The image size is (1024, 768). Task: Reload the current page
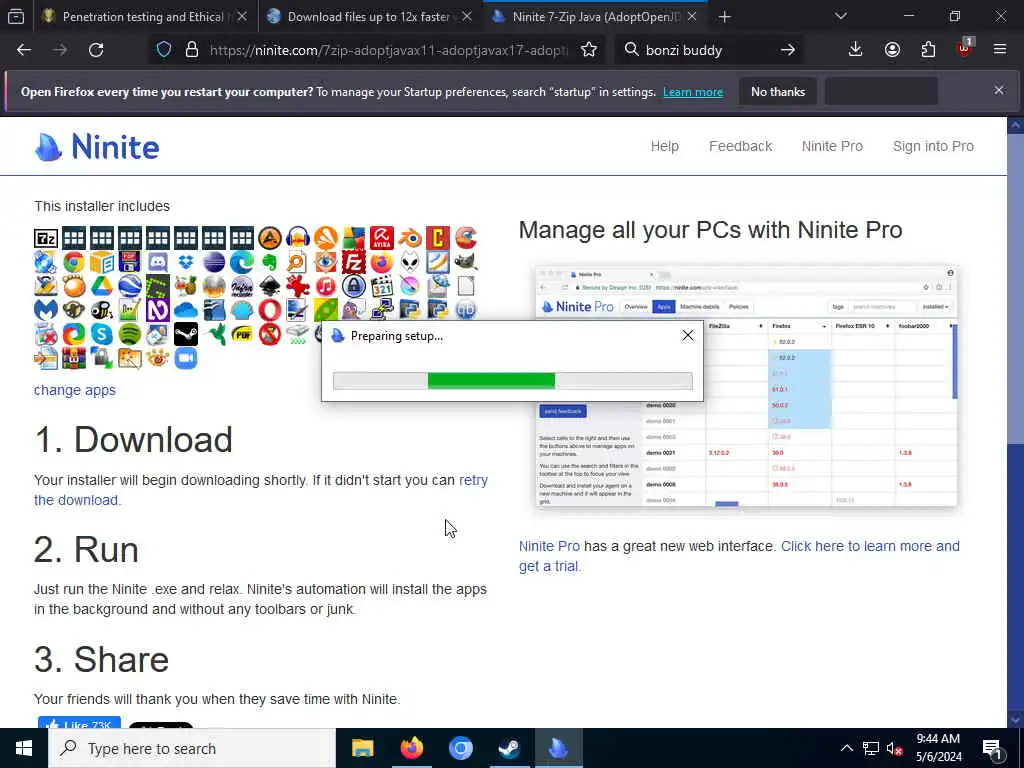(x=96, y=50)
